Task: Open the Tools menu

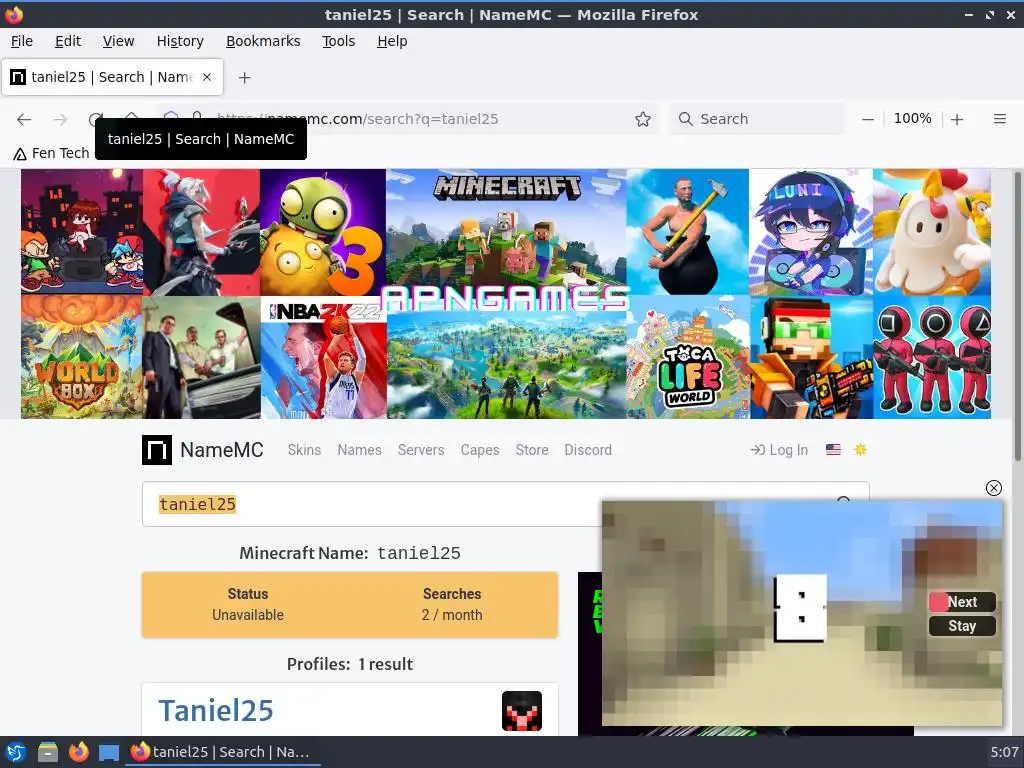Action: pos(338,41)
